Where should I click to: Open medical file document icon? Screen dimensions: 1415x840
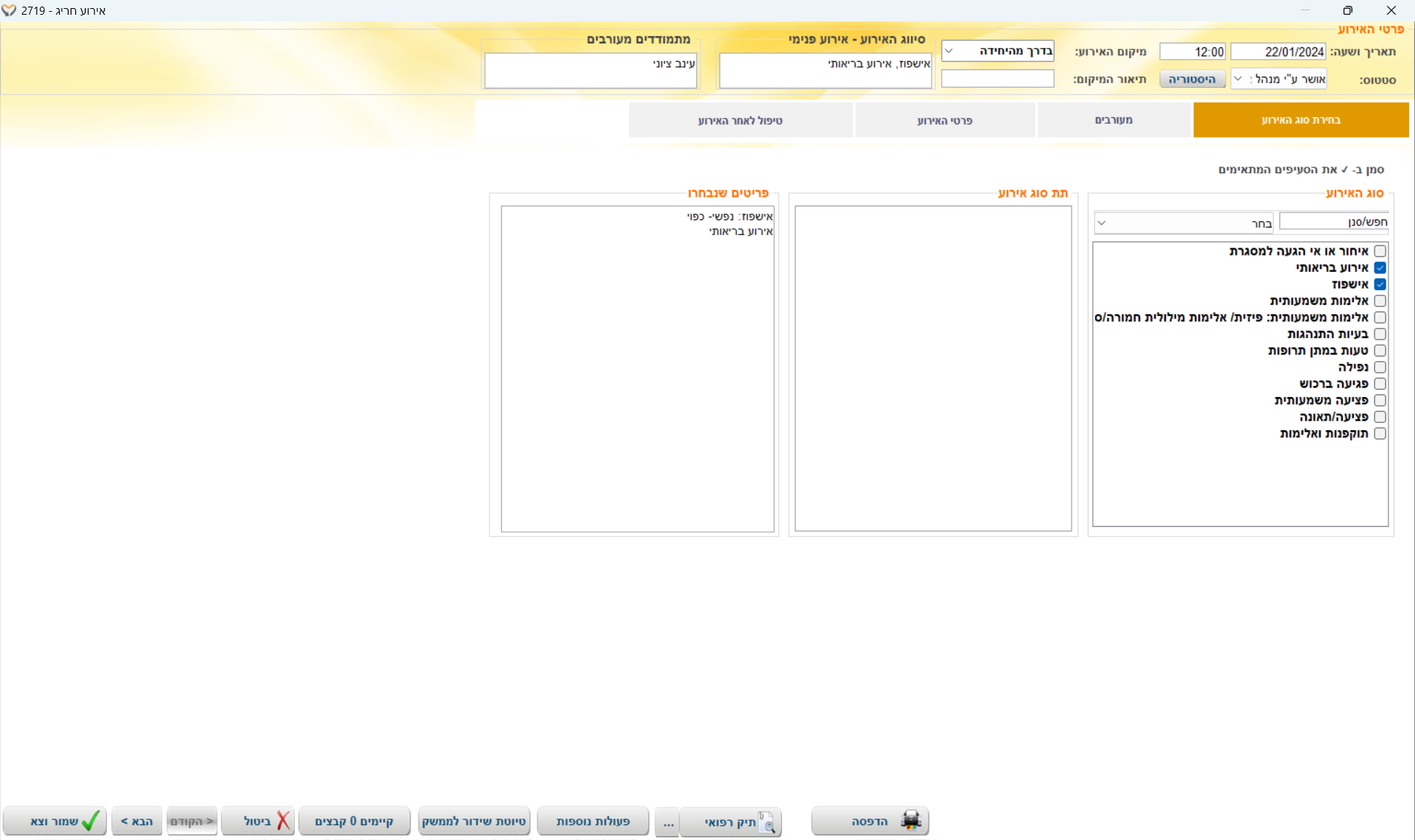[x=766, y=822]
